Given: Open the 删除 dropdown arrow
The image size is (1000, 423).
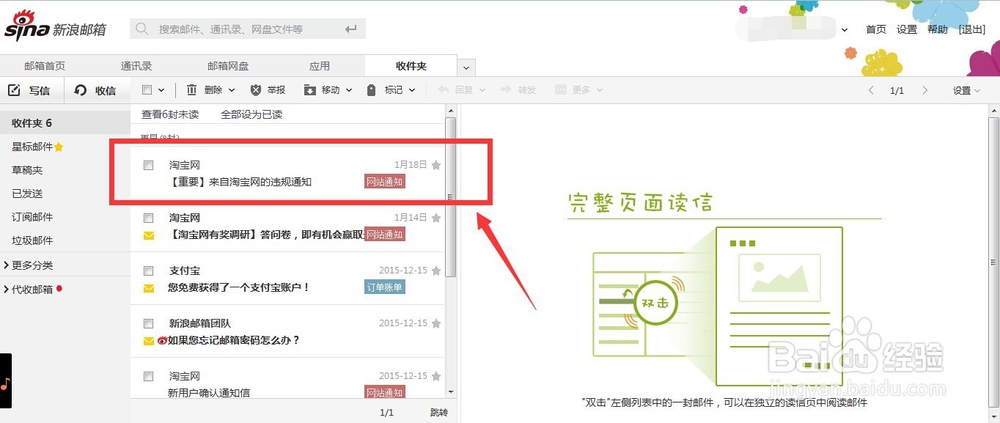Looking at the screenshot, I should (x=231, y=91).
